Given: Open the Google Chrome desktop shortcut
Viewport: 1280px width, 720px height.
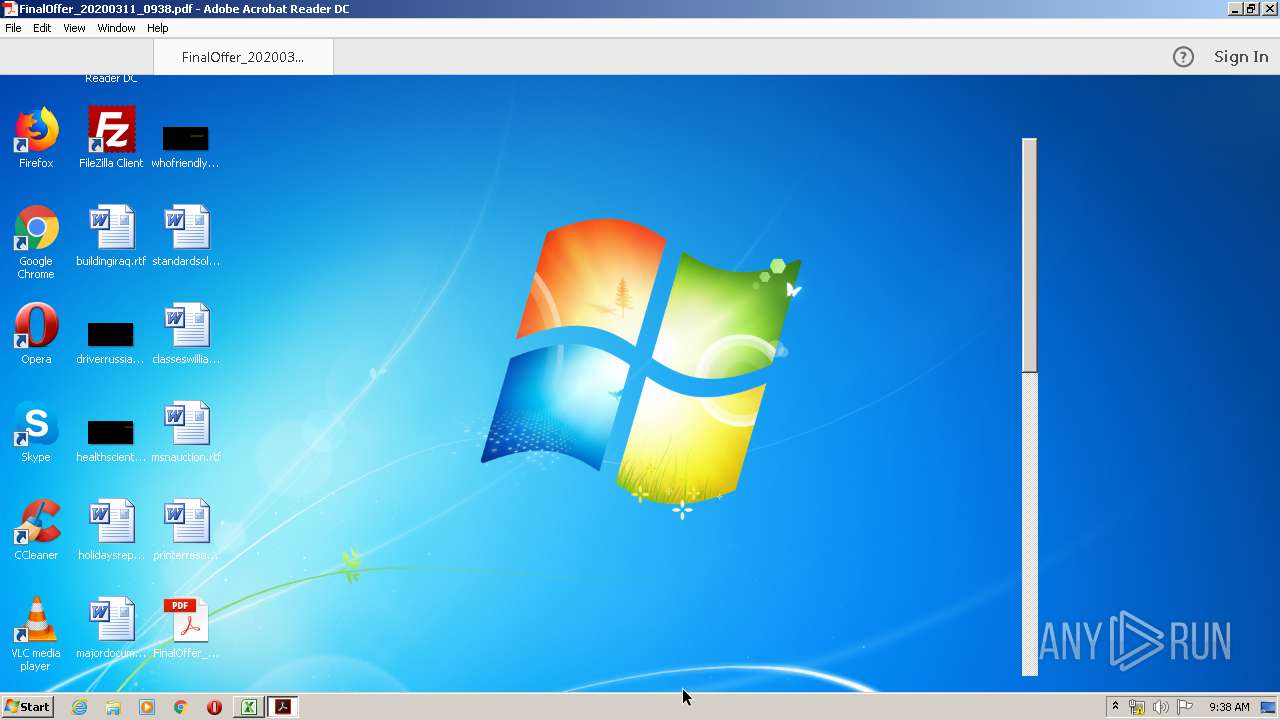Looking at the screenshot, I should point(36,242).
